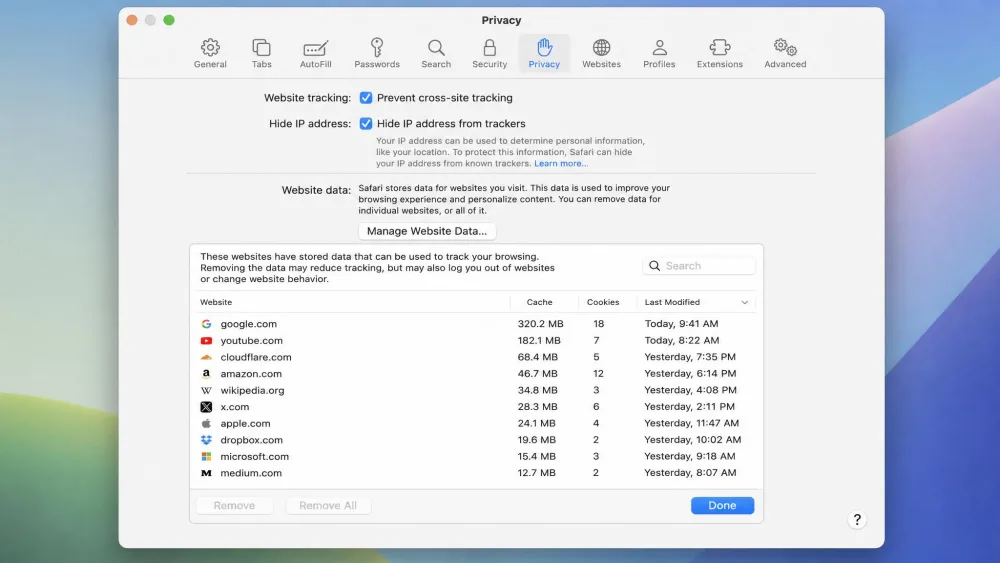This screenshot has height=563, width=1000.
Task: Click the X favicon in the list
Action: [x=206, y=407]
